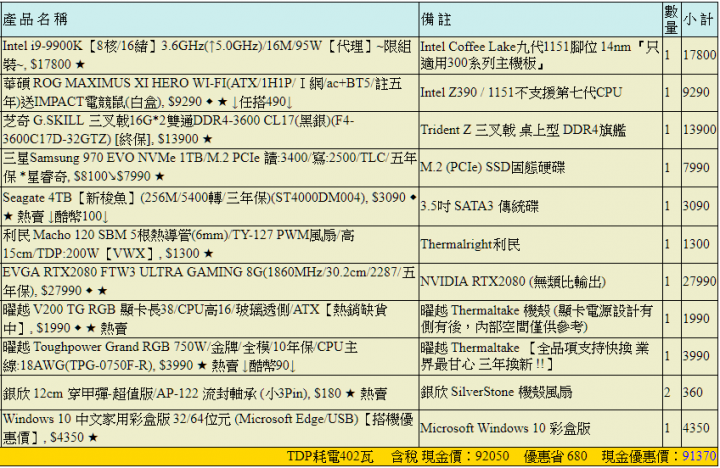Click the 含稅 現金價：92050 text
Screen dimensions: 720x468
tap(450, 457)
